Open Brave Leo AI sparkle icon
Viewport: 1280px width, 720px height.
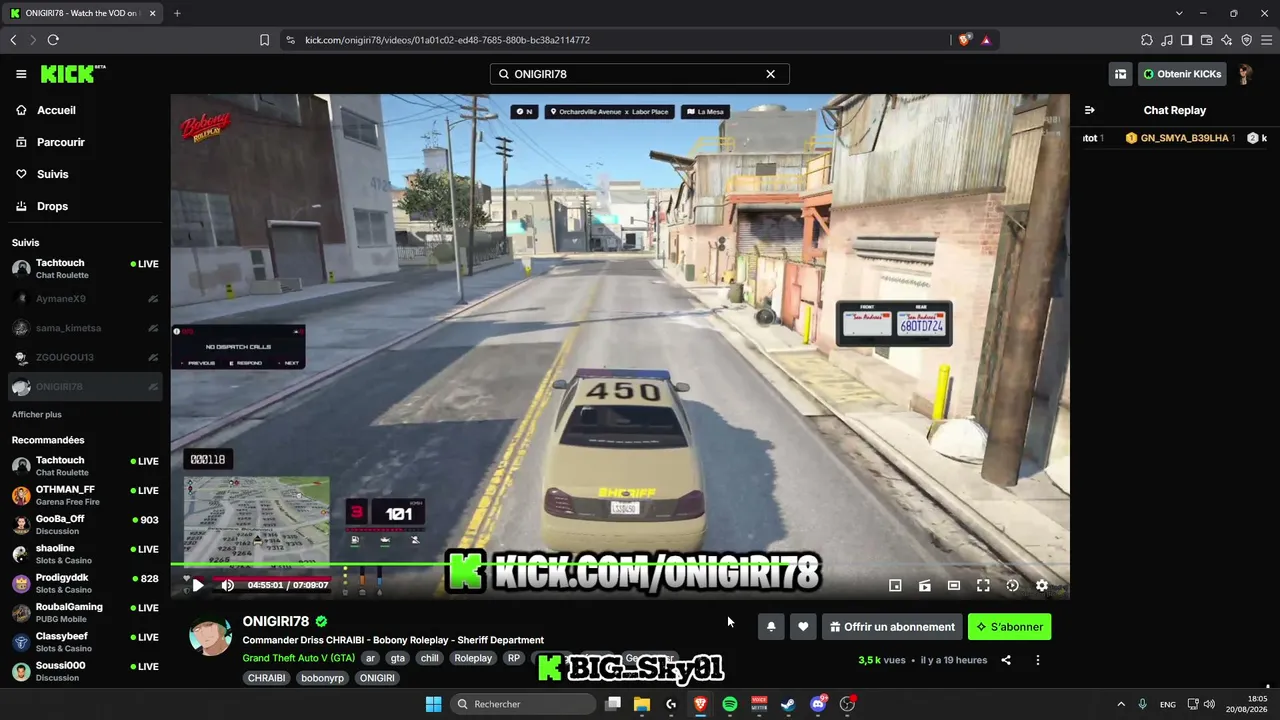tap(1226, 40)
